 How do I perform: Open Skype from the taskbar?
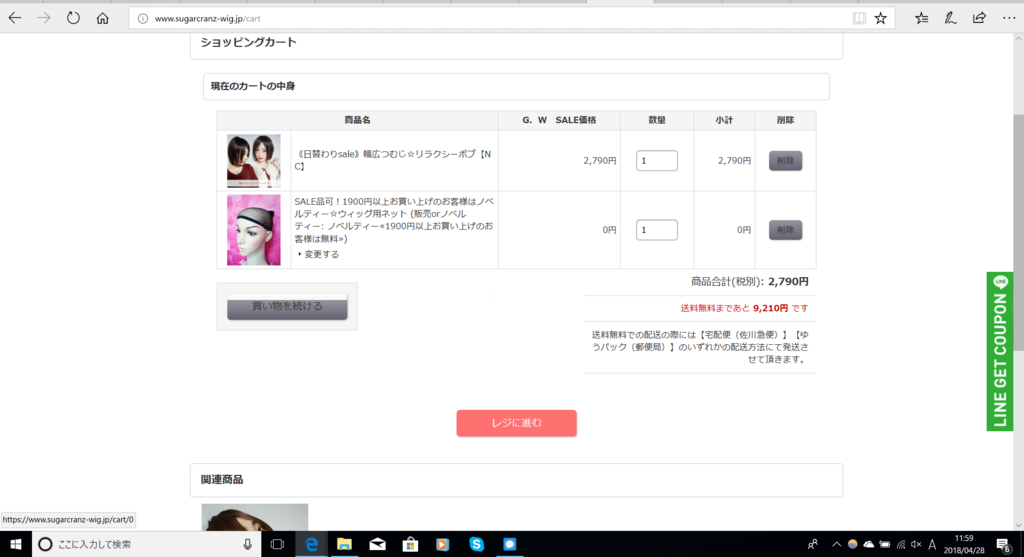click(x=476, y=544)
